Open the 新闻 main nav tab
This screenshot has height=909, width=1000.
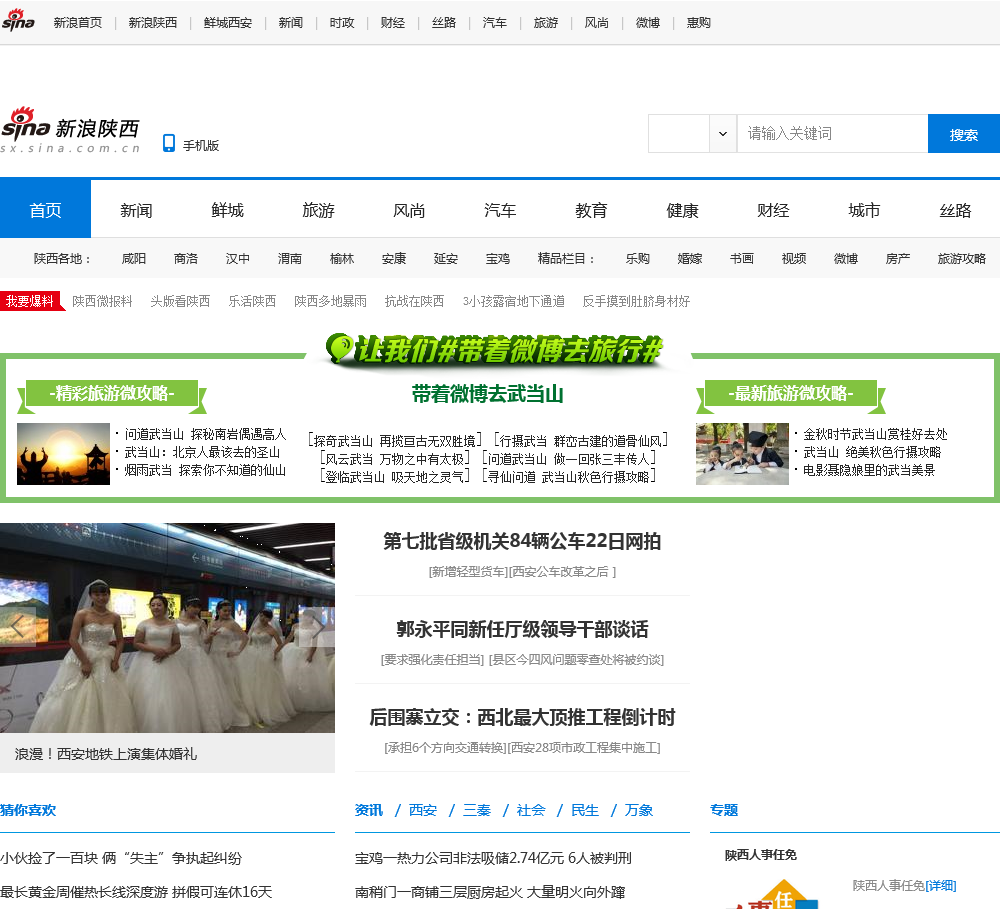pyautogui.click(x=136, y=210)
